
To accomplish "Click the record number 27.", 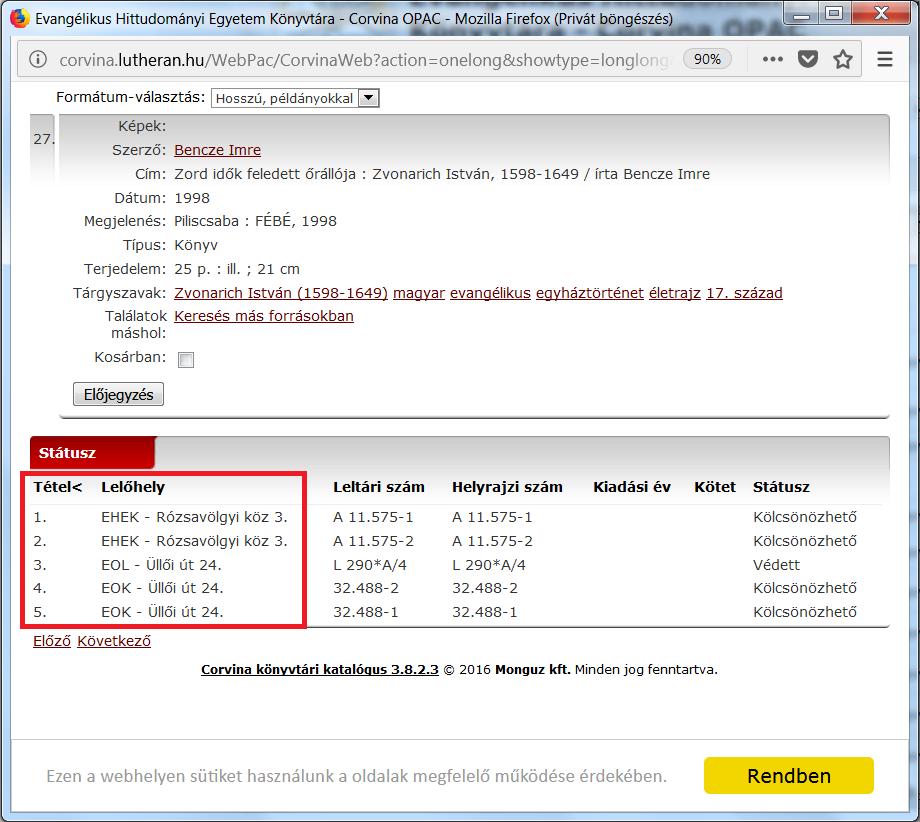I will pyautogui.click(x=44, y=139).
